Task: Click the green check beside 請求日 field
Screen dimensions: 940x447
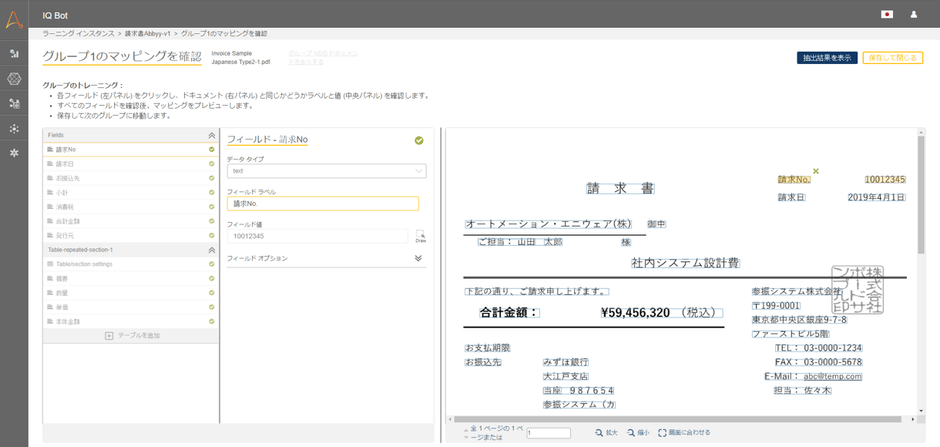Action: (x=212, y=164)
